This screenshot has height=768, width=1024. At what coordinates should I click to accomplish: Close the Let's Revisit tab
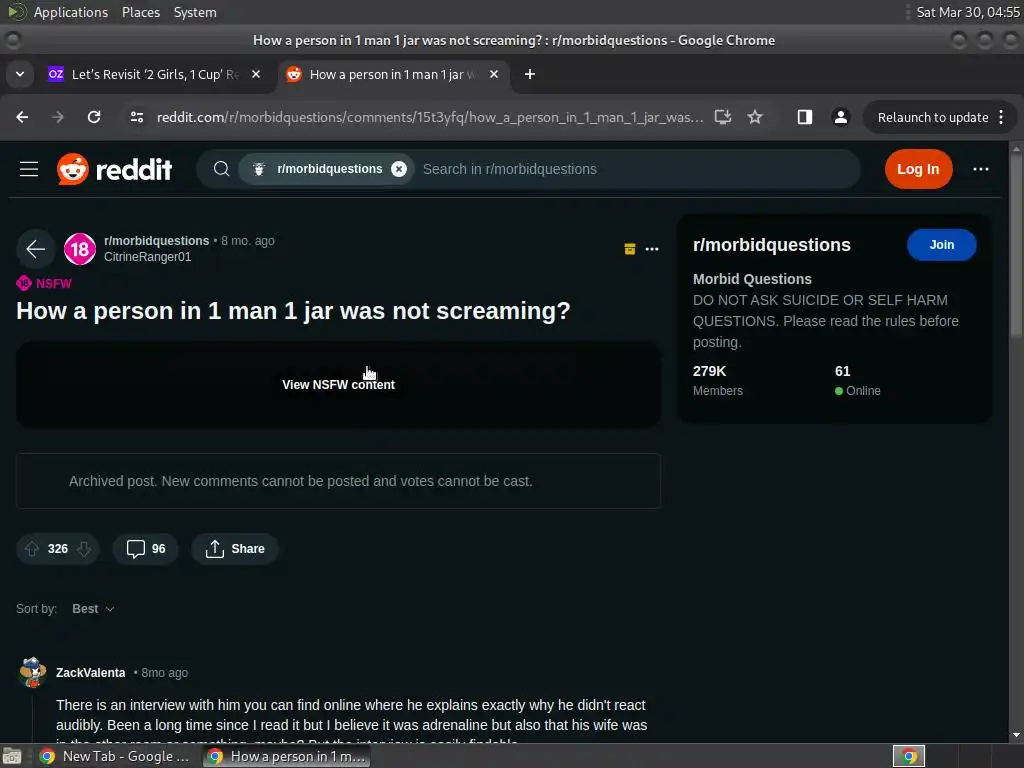coord(256,74)
